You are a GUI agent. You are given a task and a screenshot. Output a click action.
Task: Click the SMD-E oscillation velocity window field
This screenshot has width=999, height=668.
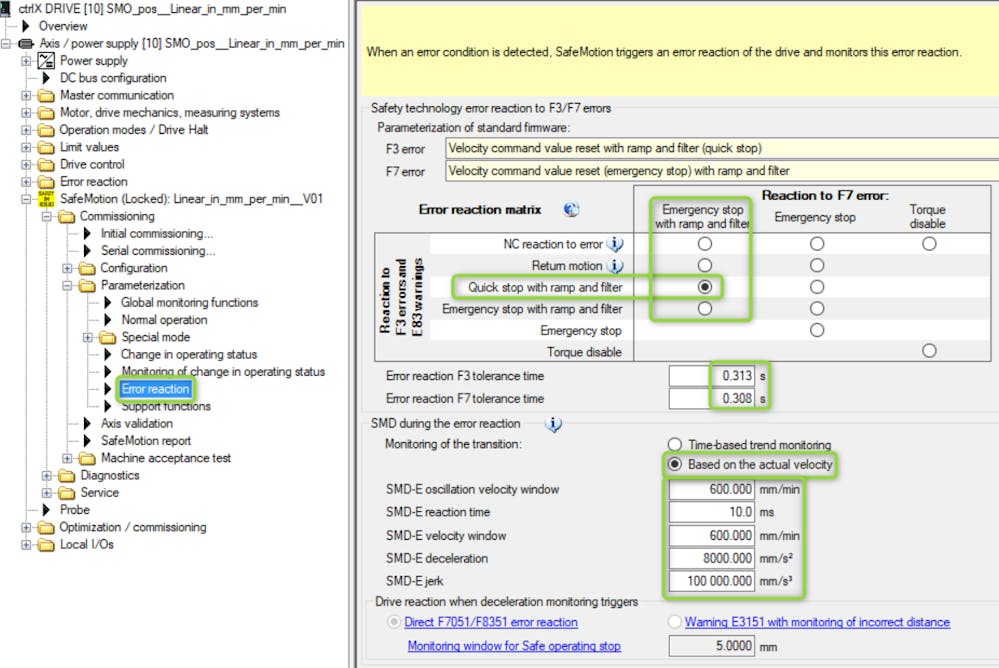712,490
